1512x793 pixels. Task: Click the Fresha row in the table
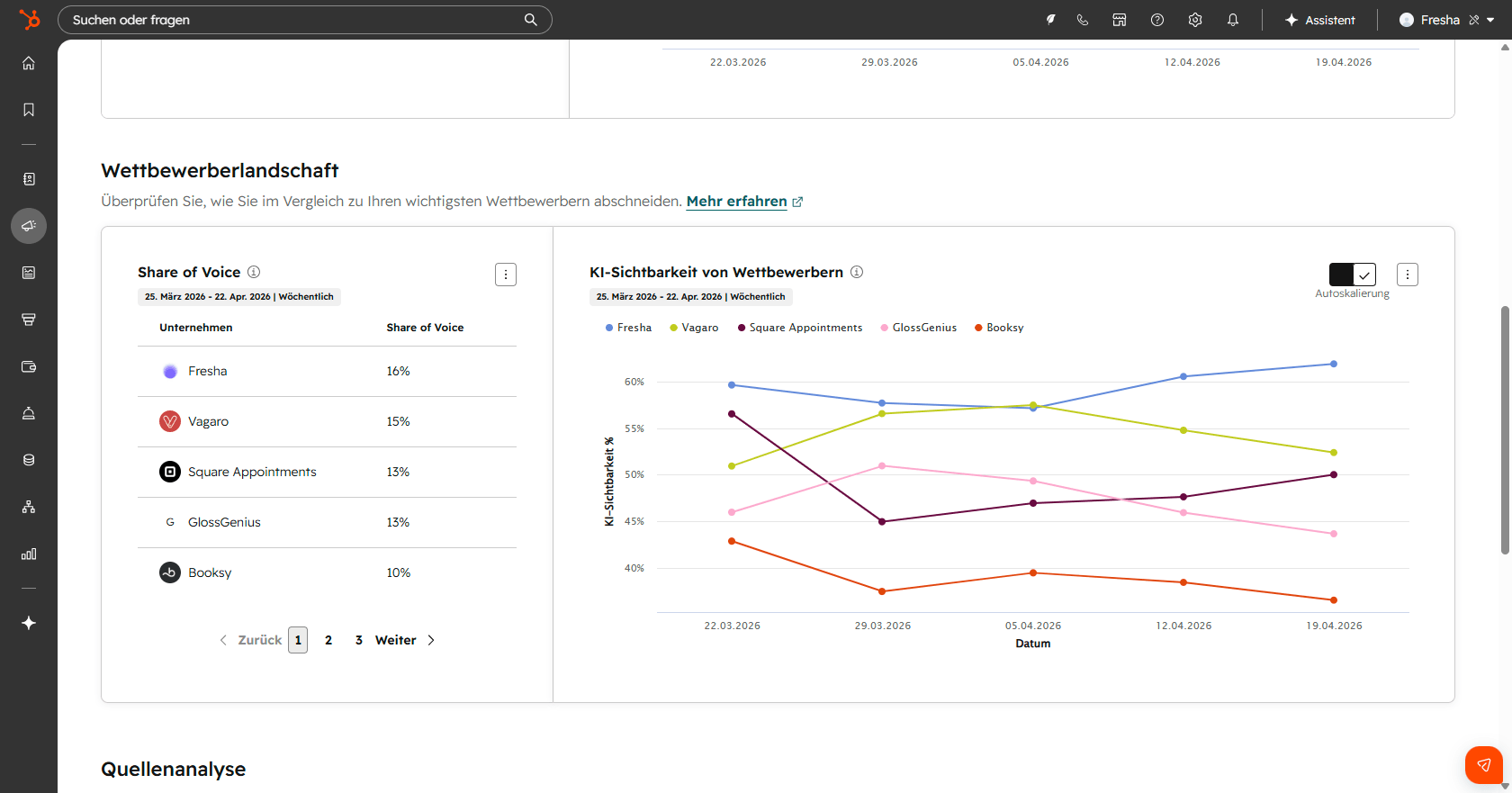point(327,371)
